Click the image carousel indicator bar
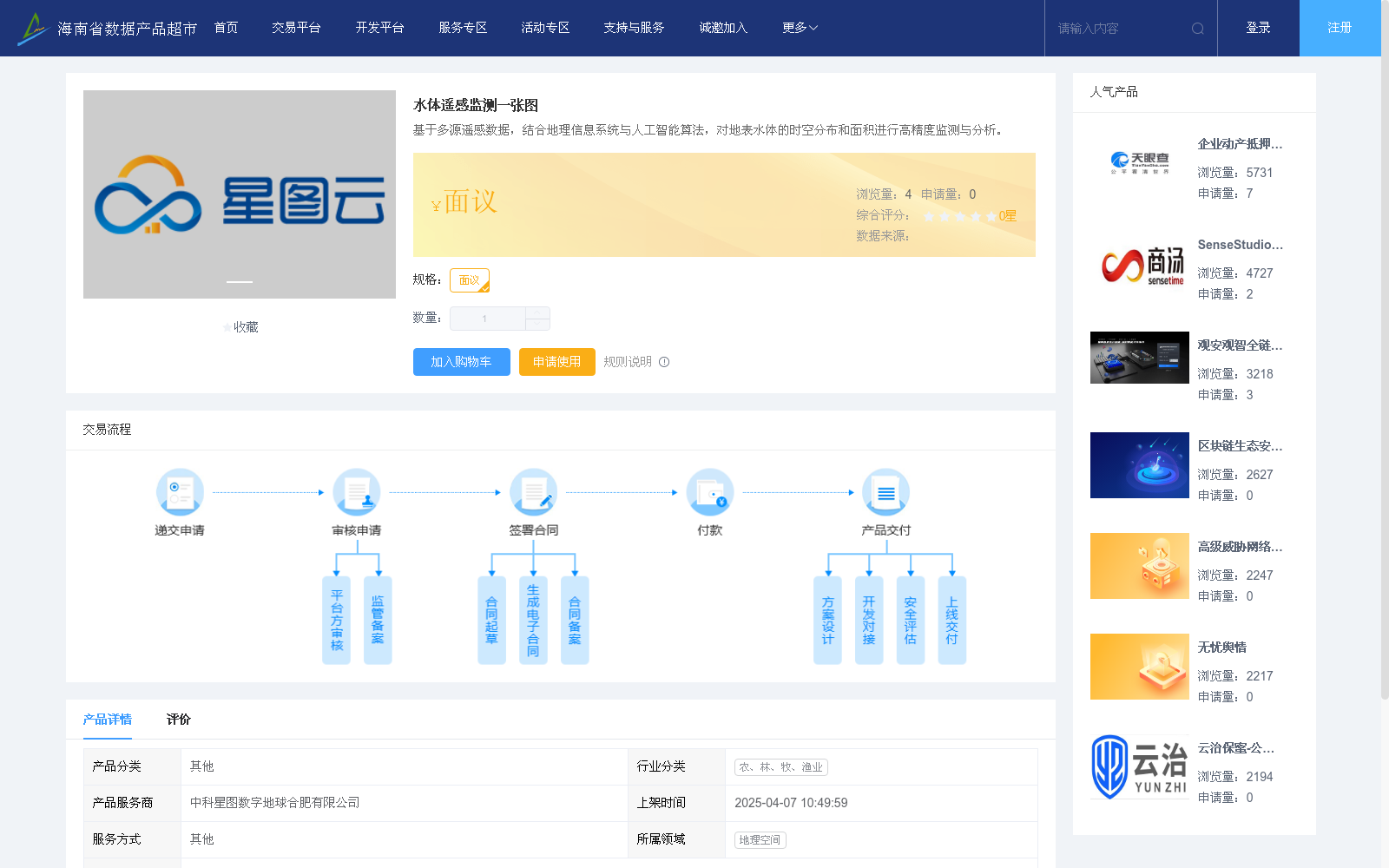Screen dimensions: 1389x868 pyautogui.click(x=240, y=281)
